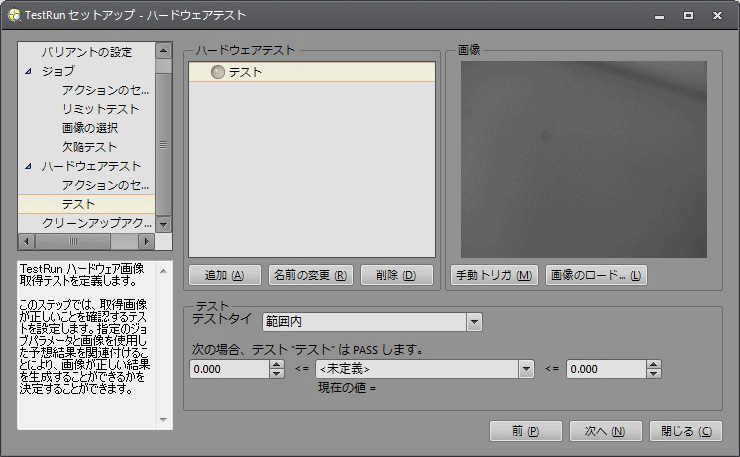The height and width of the screenshot is (457, 740).
Task: Click the camera image preview
Action: click(583, 159)
